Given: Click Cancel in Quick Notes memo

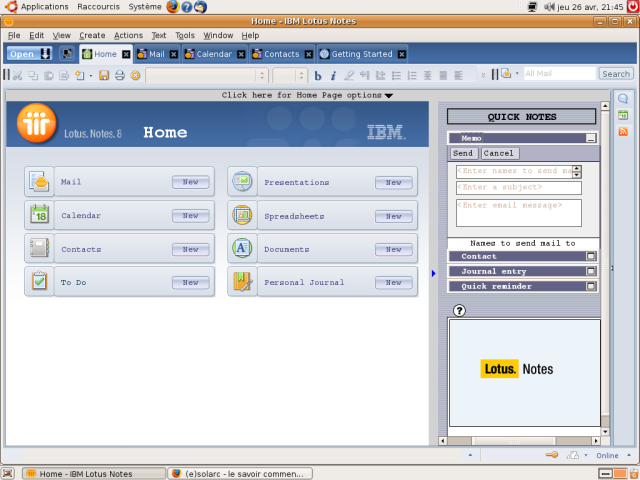Looking at the screenshot, I should [x=499, y=153].
